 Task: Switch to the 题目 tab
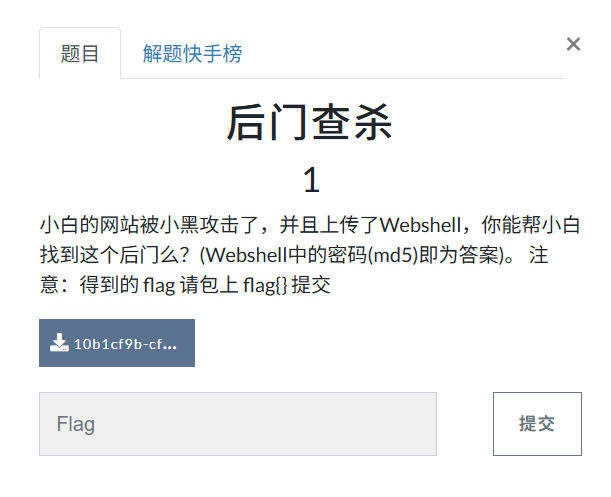tap(80, 53)
